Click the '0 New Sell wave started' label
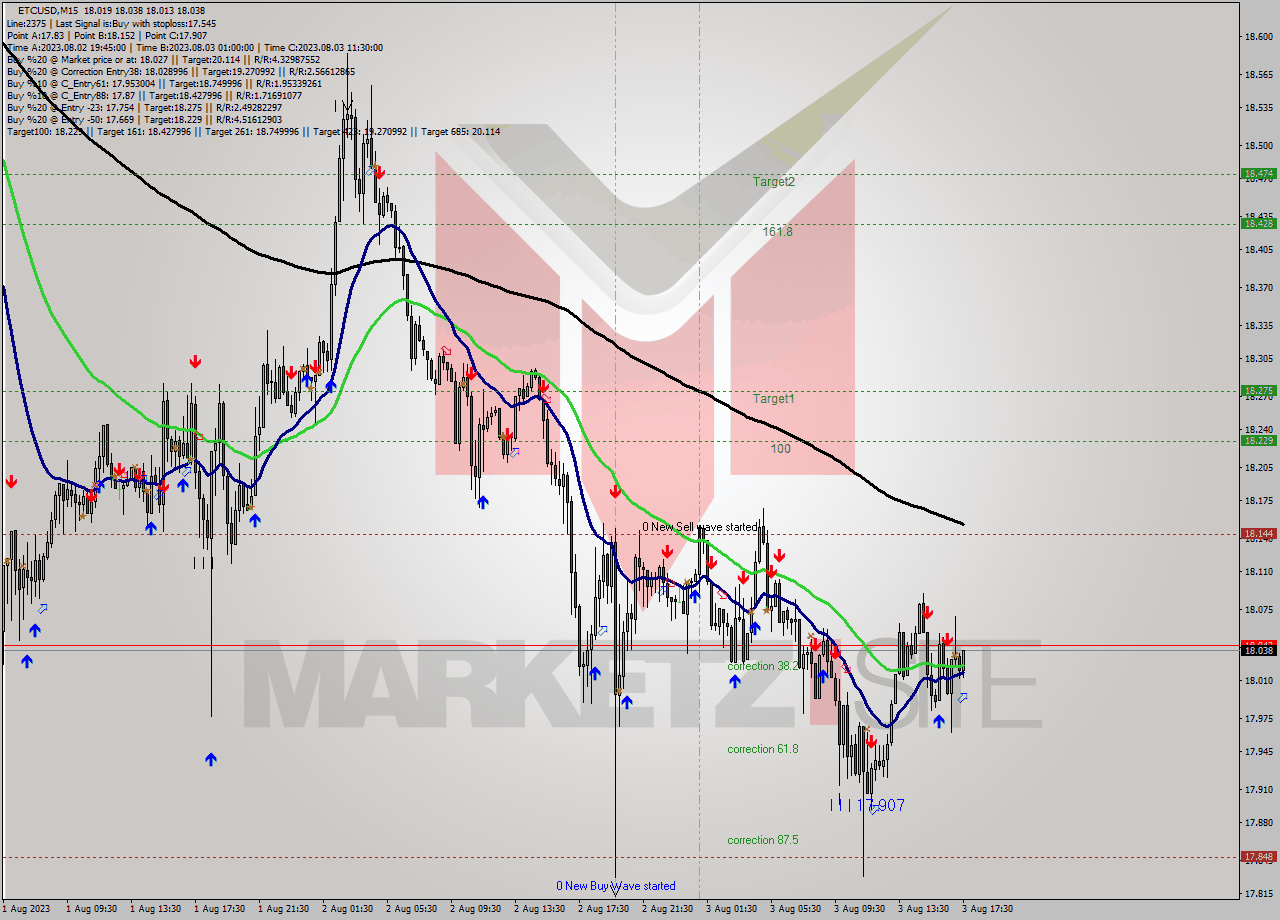Viewport: 1280px width, 920px height. 699,527
